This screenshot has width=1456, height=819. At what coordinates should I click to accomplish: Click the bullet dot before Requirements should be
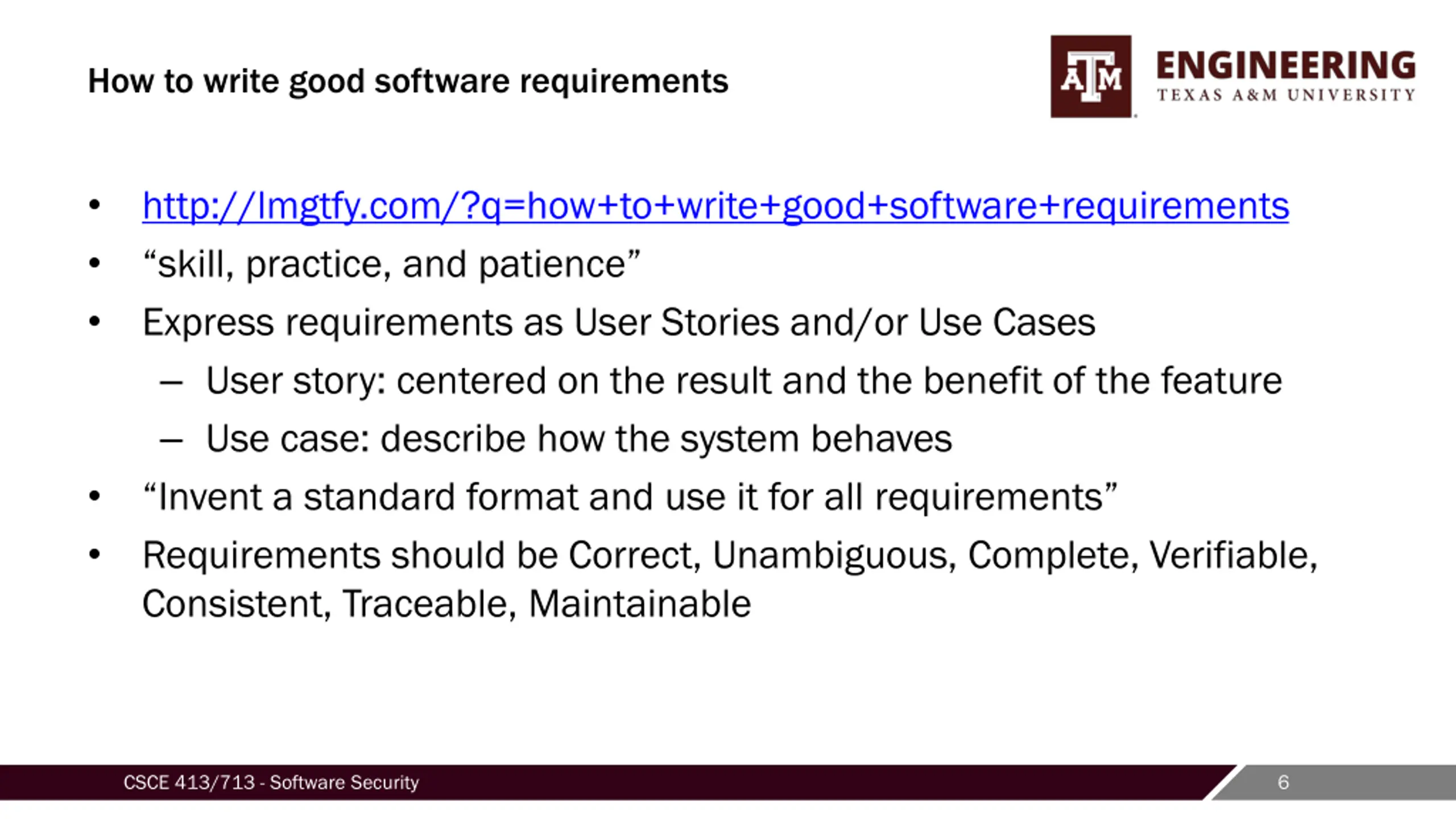coord(94,554)
